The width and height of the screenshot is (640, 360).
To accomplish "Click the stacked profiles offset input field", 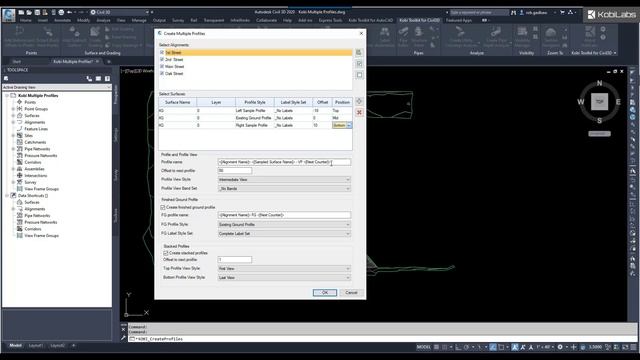I will click(x=235, y=260).
